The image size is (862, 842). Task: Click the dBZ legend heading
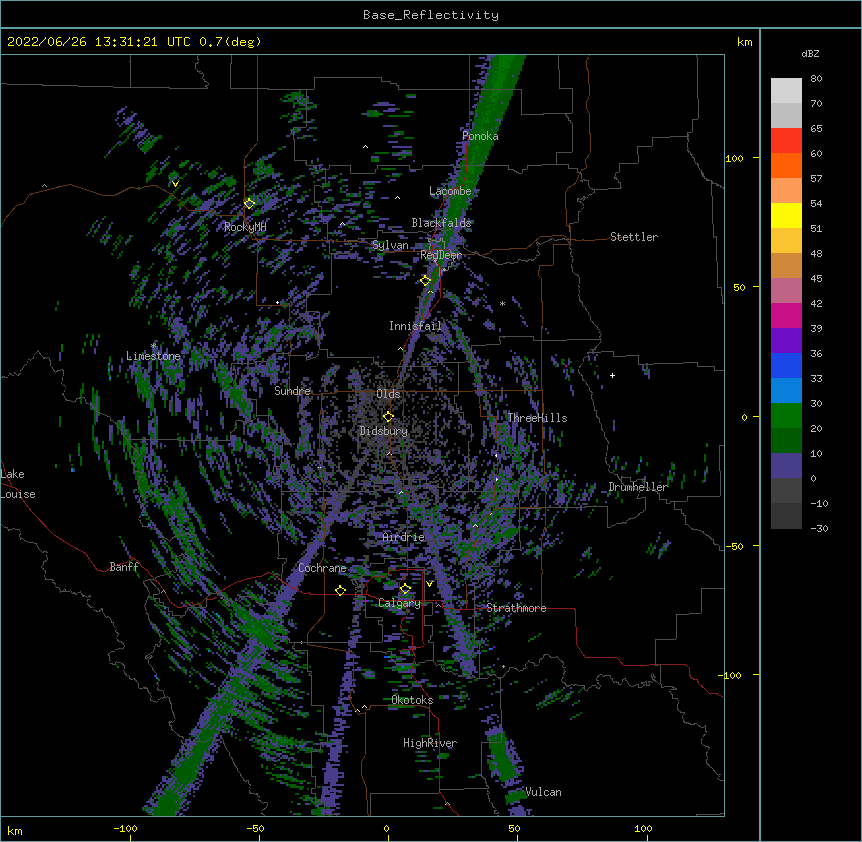click(x=810, y=53)
